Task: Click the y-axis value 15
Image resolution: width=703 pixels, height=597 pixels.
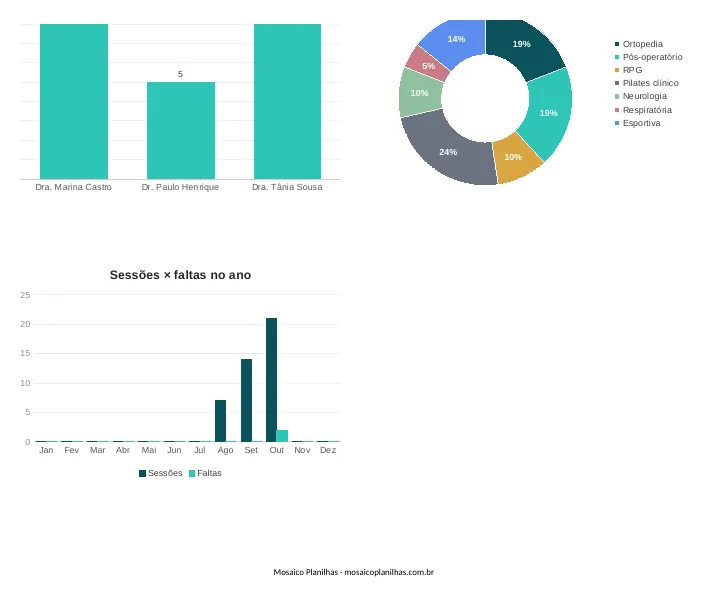Action: coord(25,353)
